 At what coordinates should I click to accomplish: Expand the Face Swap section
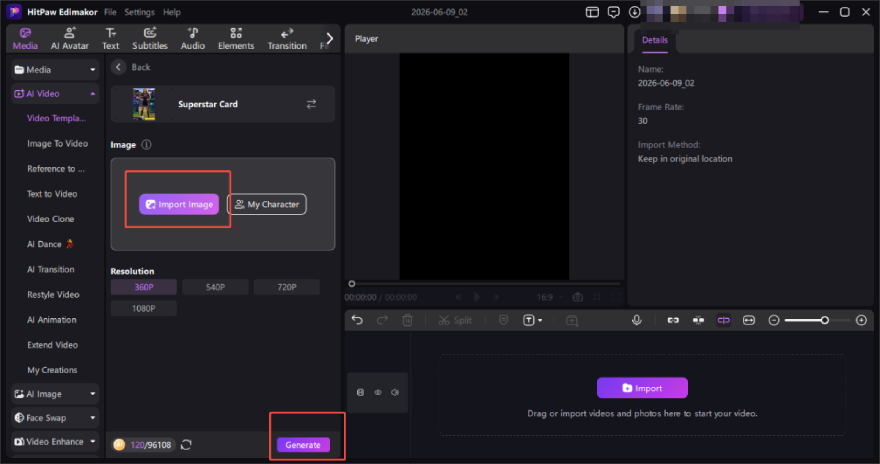click(x=55, y=417)
